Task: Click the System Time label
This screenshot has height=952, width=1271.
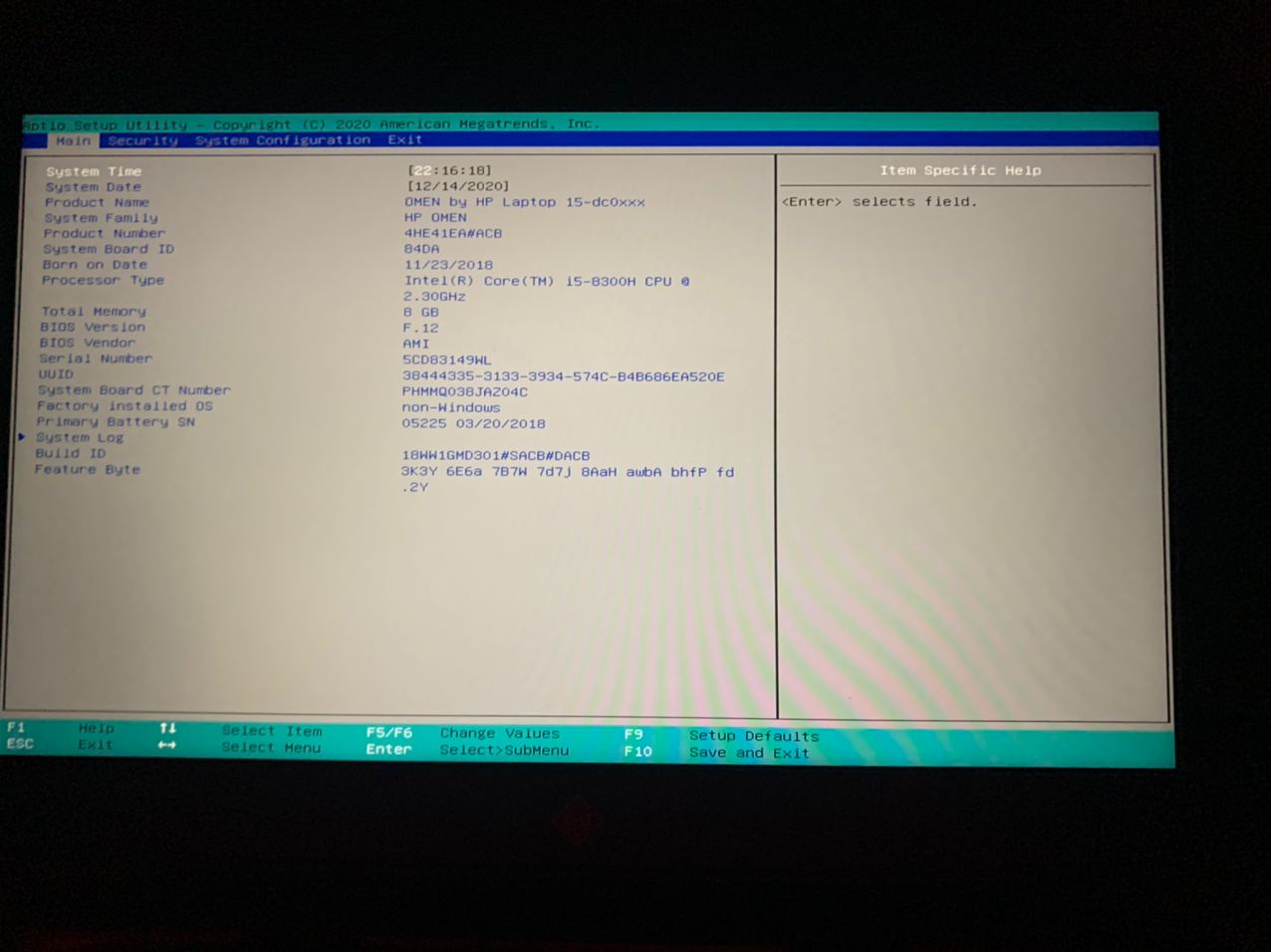Action: tap(94, 171)
